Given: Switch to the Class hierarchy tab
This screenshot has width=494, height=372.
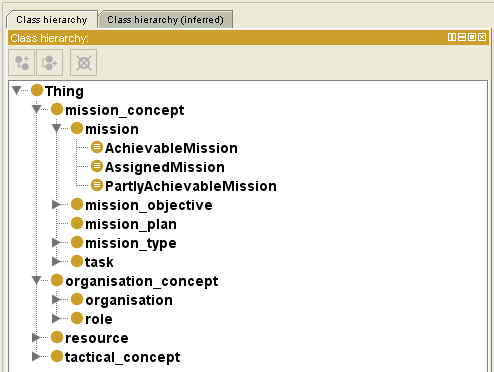Looking at the screenshot, I should pos(52,20).
